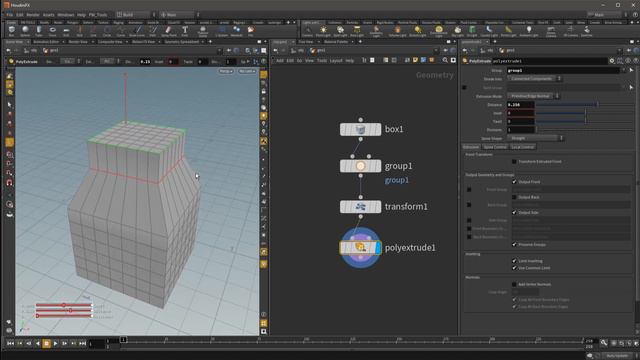Add a Camera from the shelf
The height and width of the screenshot is (360, 640).
click(x=307, y=31)
